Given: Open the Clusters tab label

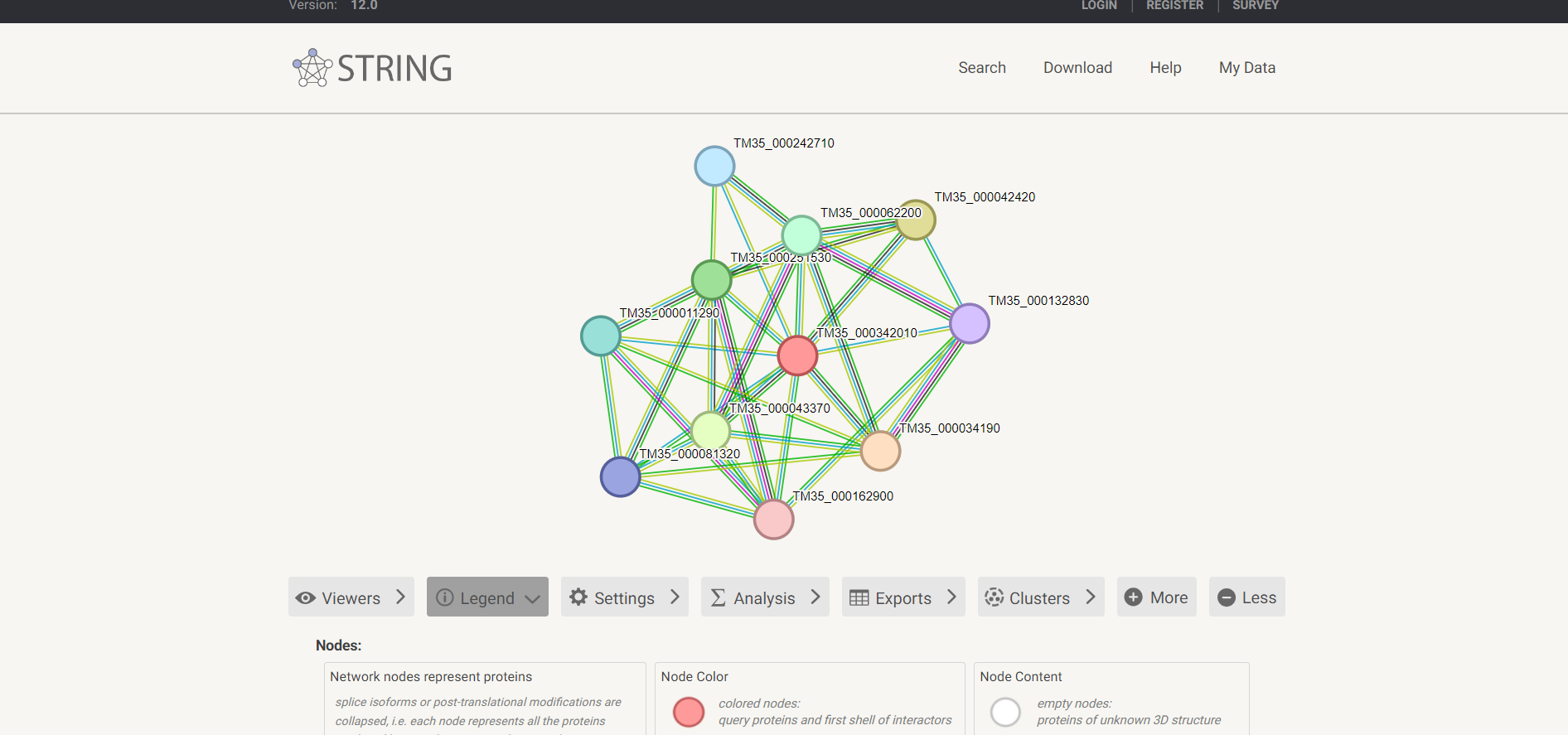Looking at the screenshot, I should click(1039, 598).
